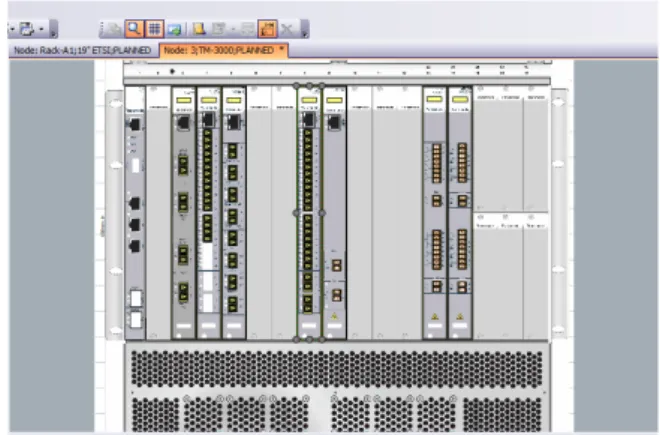Select RJ45 port on the eight-port green card
The height and width of the screenshot is (435, 660).
coord(234,122)
